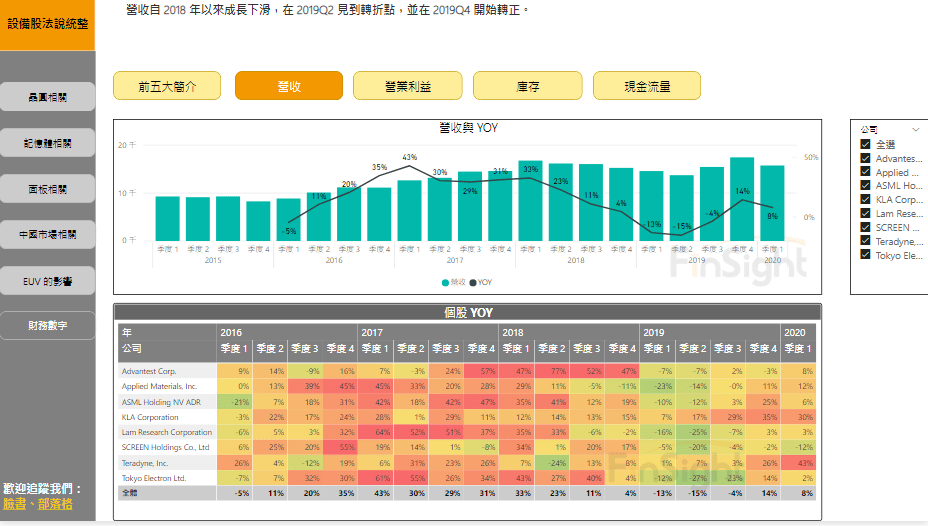
Task: Toggle the Tokyo Electron checkbox
Action: tap(866, 254)
